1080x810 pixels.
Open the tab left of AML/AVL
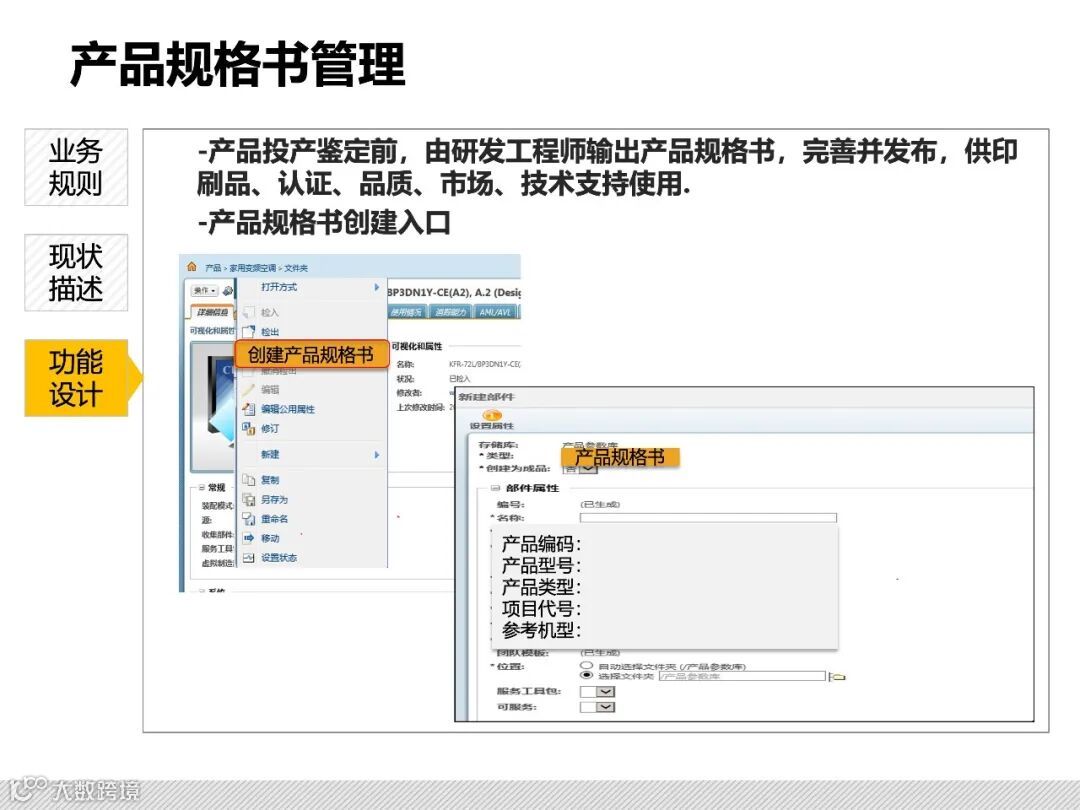(450, 312)
